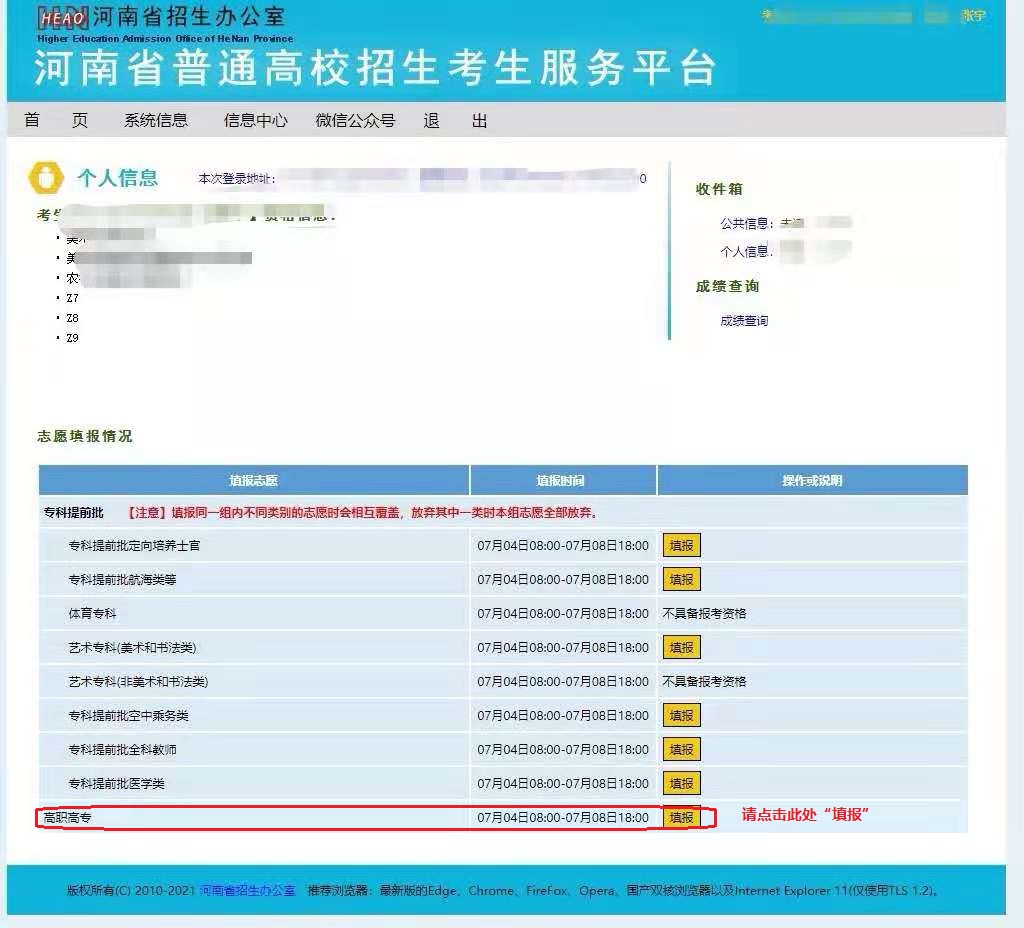Click 填报 for 专科提前批空中乘务类
The image size is (1024, 928).
pos(681,715)
